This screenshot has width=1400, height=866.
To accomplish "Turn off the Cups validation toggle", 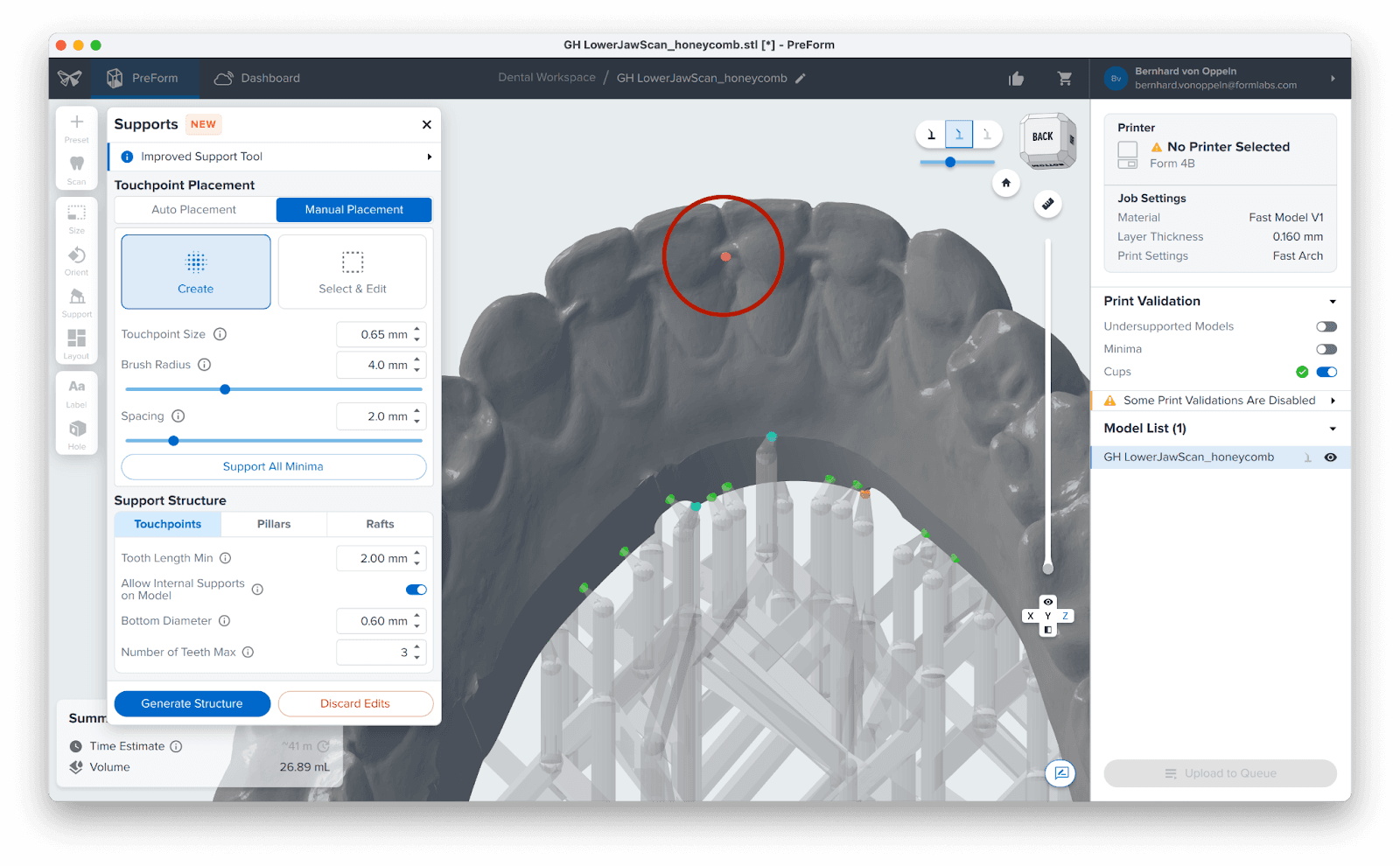I will click(1326, 372).
